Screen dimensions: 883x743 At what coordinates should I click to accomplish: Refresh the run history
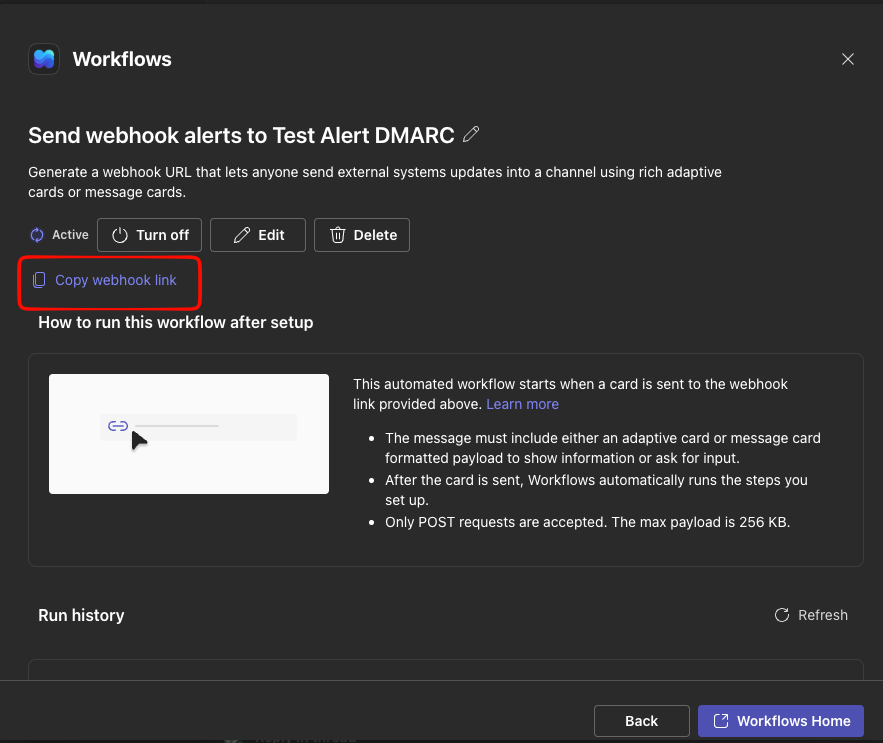(811, 615)
